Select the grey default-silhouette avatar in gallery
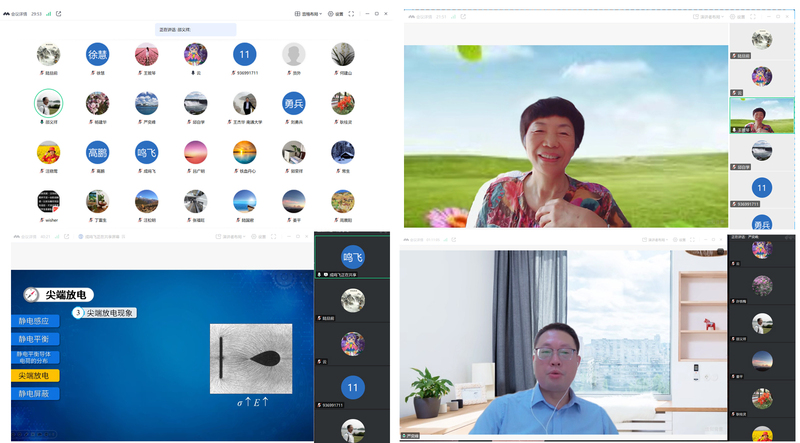 coord(293,54)
